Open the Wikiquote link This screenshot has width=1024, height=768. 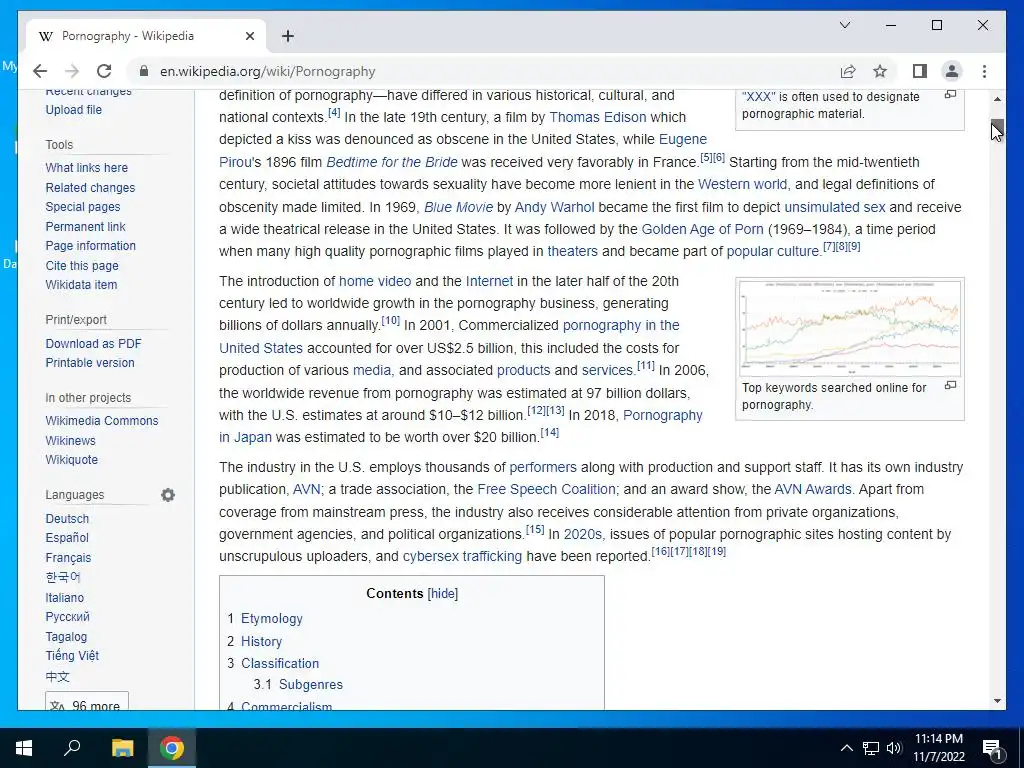click(x=72, y=460)
